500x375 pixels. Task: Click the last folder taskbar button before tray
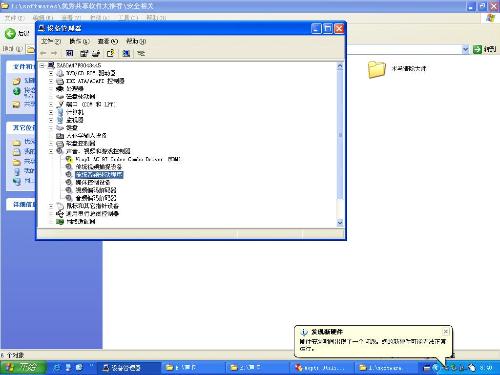(x=387, y=368)
